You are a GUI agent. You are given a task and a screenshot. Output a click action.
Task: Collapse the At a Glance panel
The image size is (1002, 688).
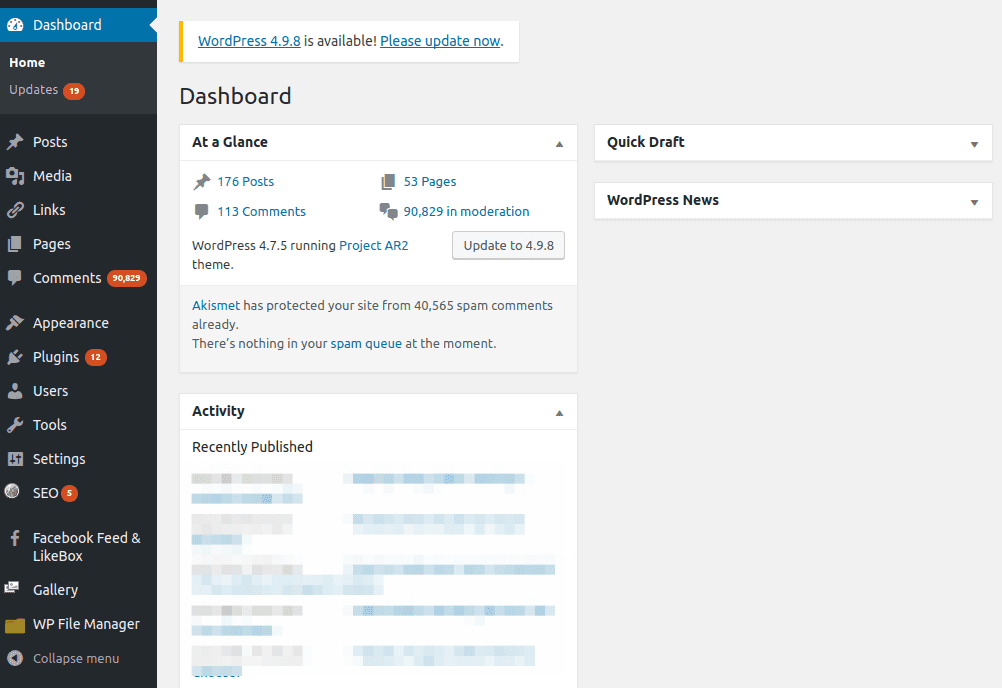click(559, 144)
